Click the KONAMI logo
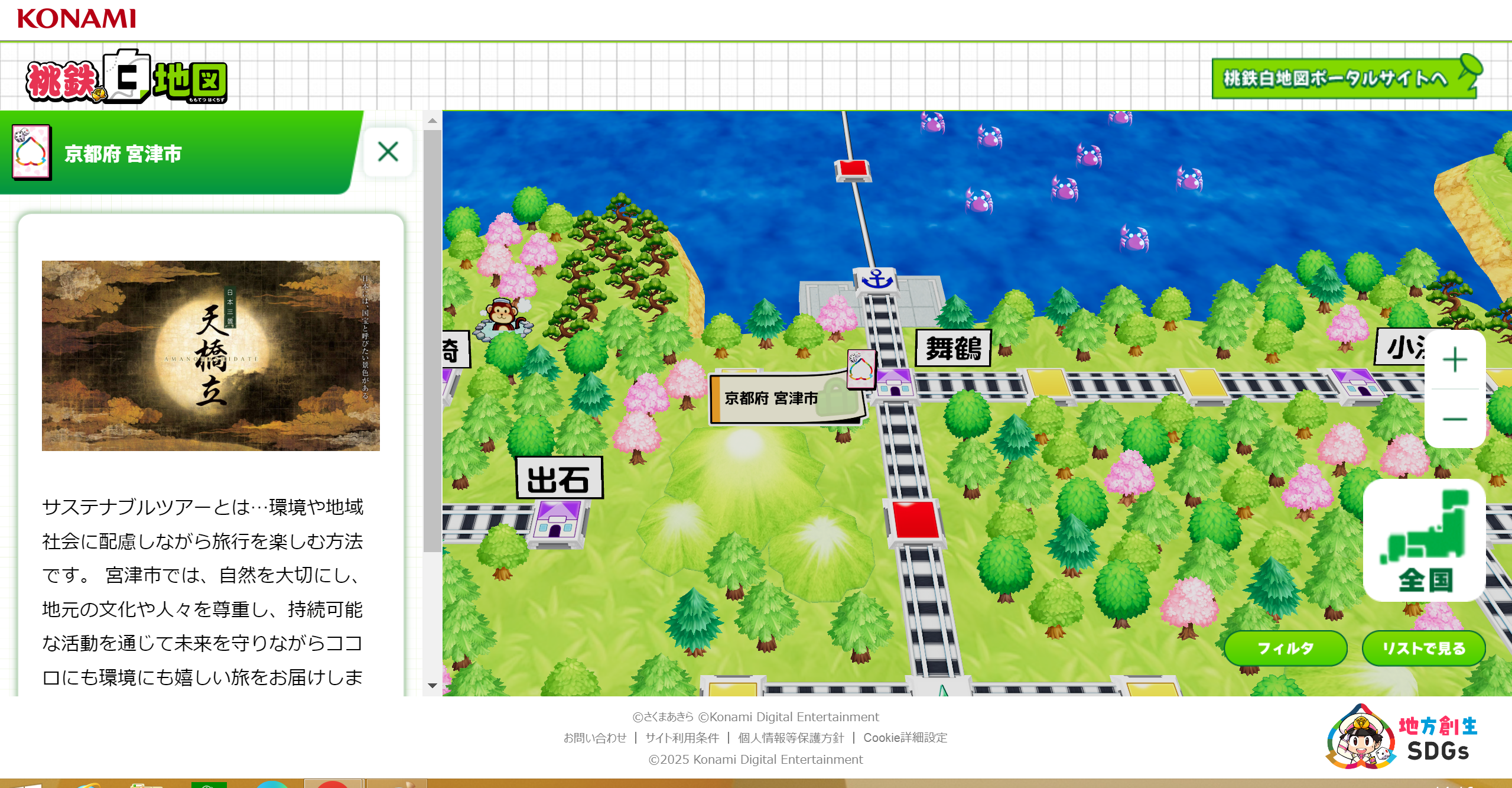This screenshot has width=1512, height=788. (77, 18)
